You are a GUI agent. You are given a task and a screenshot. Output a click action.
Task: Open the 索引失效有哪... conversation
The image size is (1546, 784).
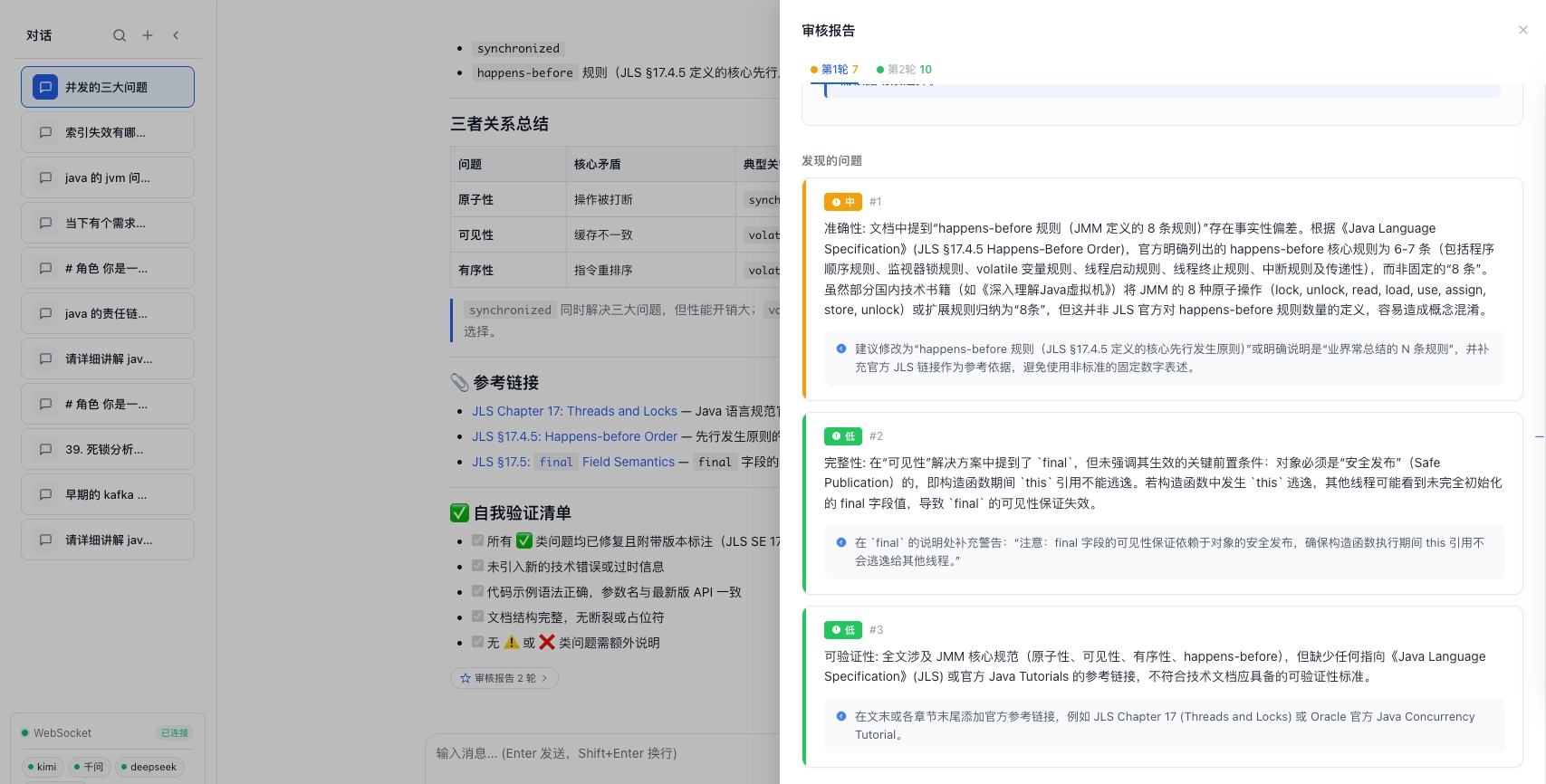click(x=108, y=132)
